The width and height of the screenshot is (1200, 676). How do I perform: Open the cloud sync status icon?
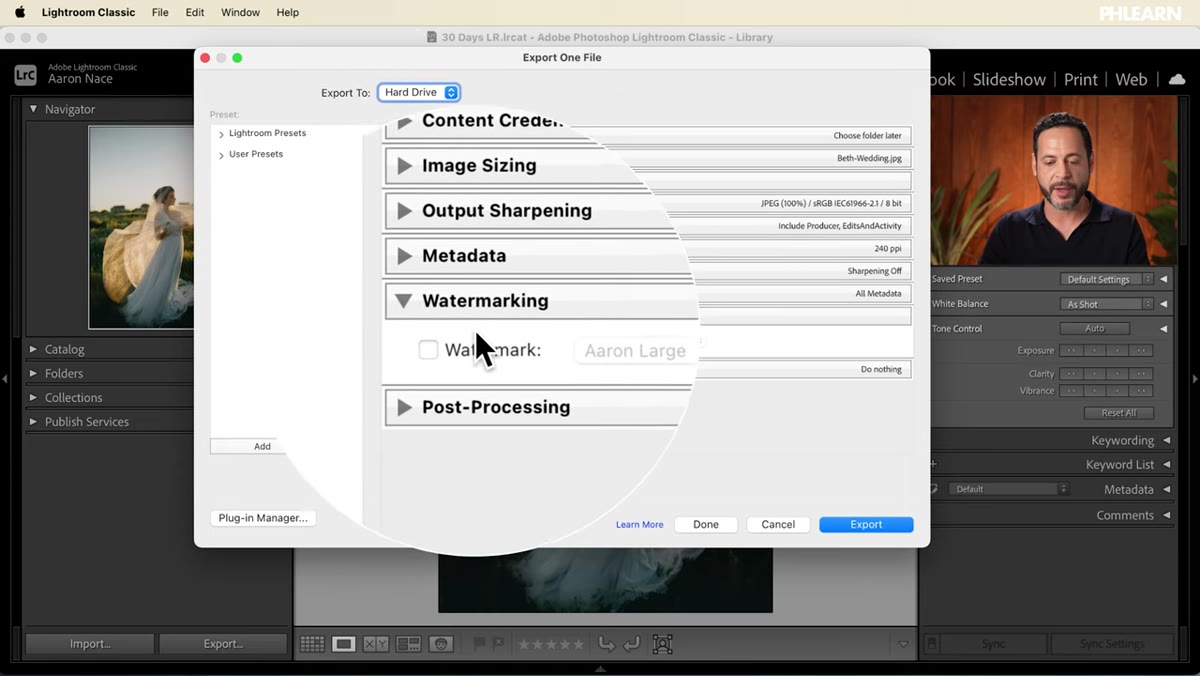click(x=1177, y=79)
